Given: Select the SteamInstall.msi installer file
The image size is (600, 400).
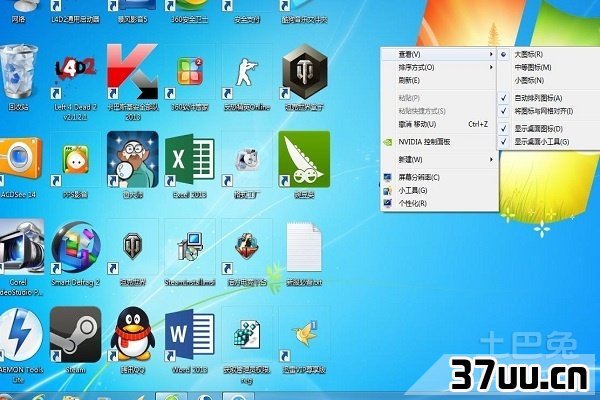Looking at the screenshot, I should (x=189, y=247).
